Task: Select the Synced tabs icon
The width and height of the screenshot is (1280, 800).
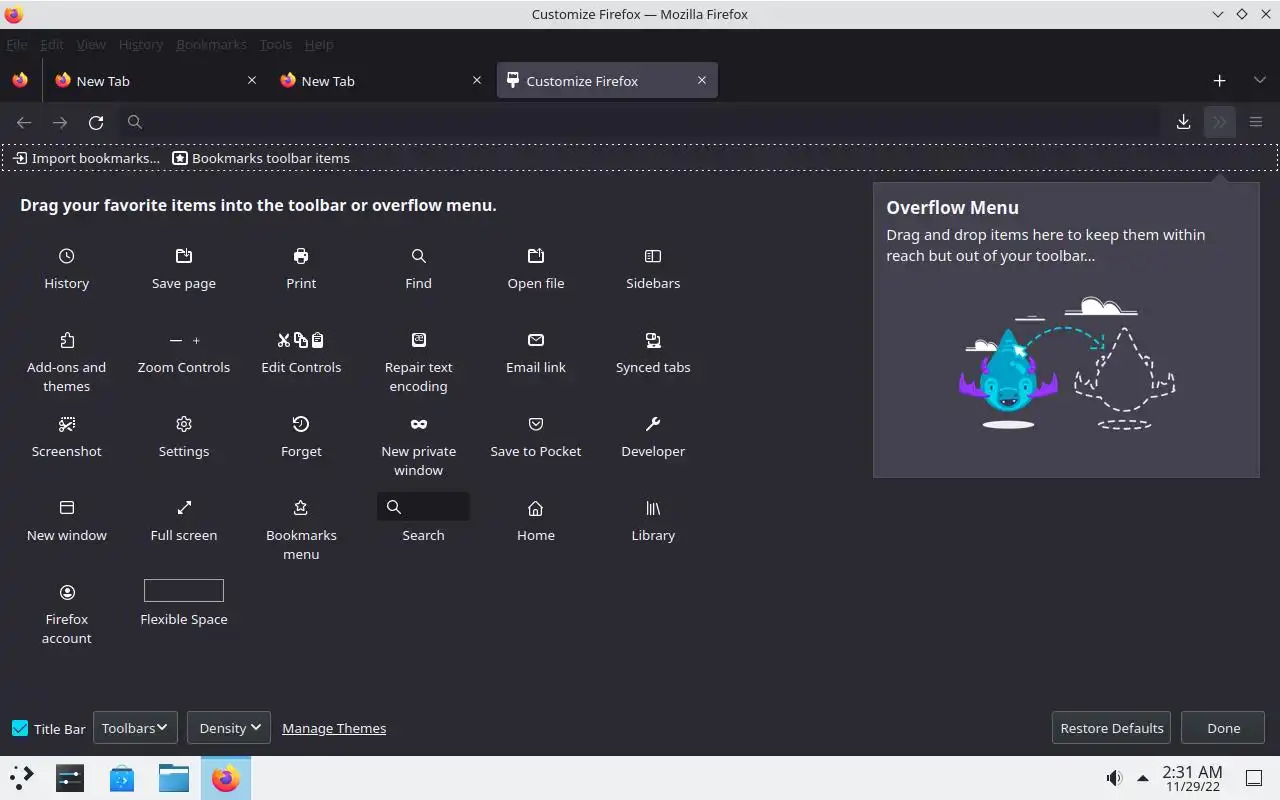Action: click(653, 340)
